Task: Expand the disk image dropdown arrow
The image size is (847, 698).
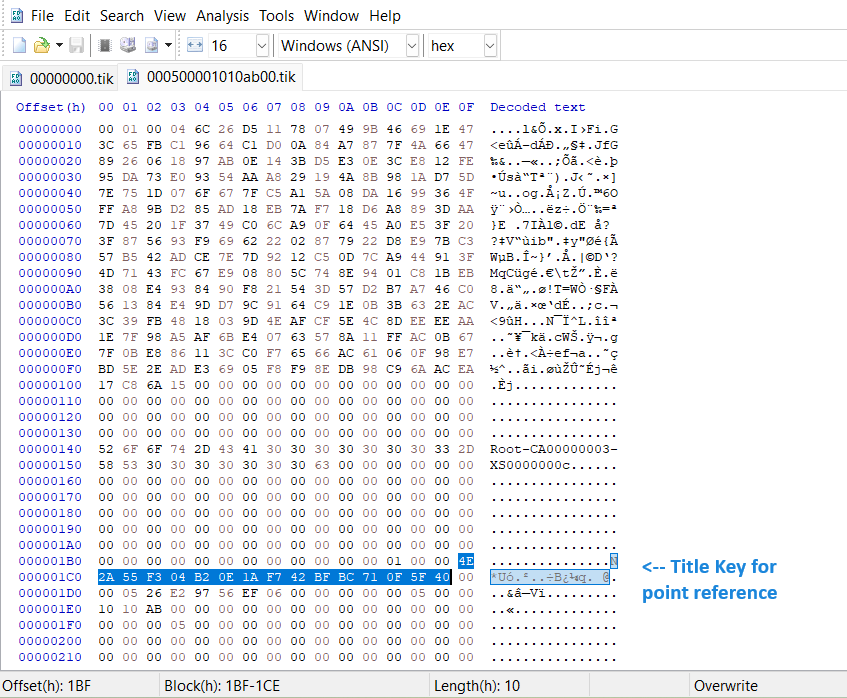Action: click(x=169, y=45)
